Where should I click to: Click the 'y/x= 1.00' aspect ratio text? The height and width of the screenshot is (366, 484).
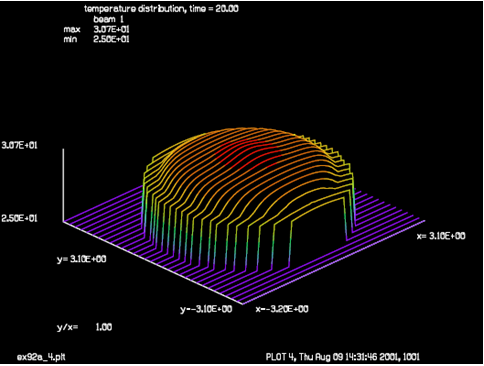click(84, 327)
